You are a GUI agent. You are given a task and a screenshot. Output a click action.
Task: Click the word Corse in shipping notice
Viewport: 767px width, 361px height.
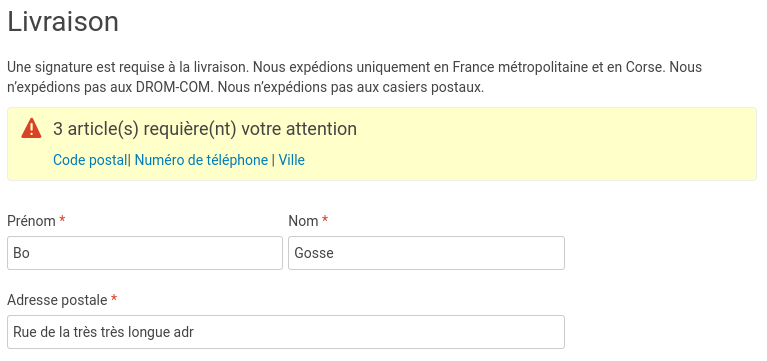(x=645, y=67)
